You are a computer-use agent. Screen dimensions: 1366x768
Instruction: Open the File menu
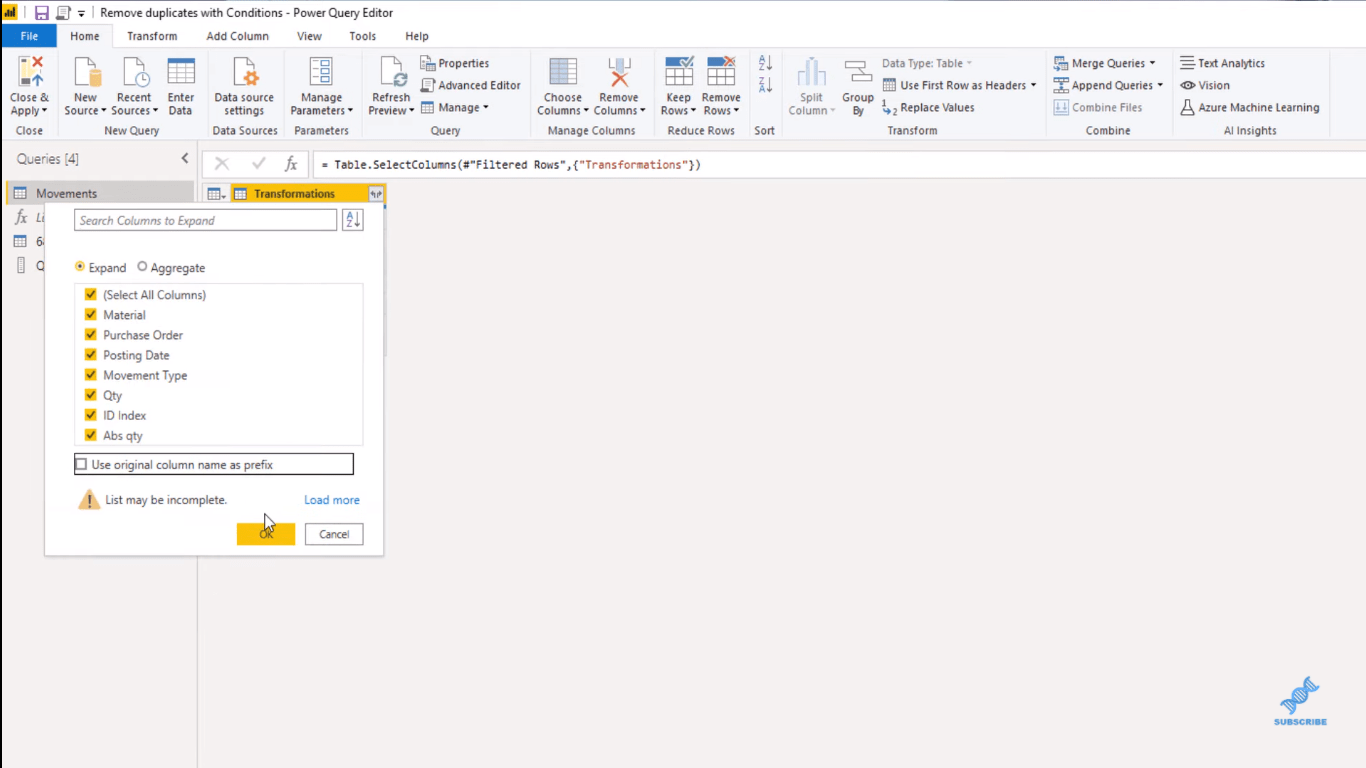click(x=29, y=36)
